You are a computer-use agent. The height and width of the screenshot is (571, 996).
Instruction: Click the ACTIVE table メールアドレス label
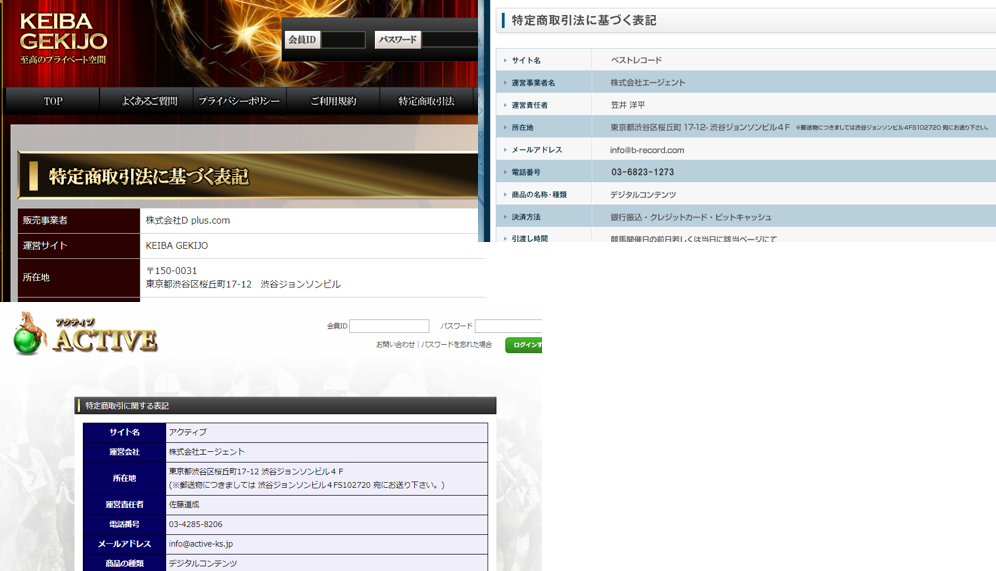(x=124, y=544)
